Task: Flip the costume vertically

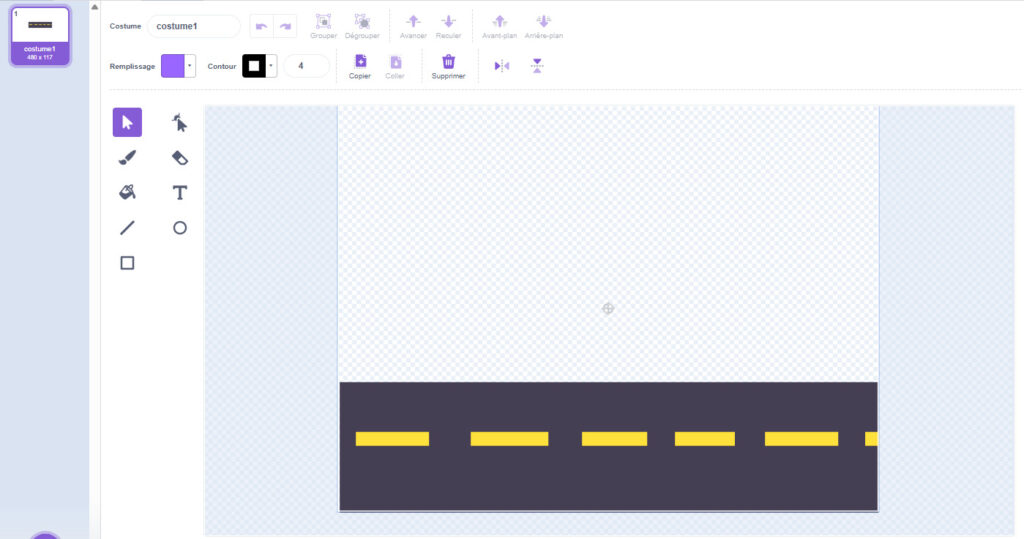Action: (x=537, y=66)
